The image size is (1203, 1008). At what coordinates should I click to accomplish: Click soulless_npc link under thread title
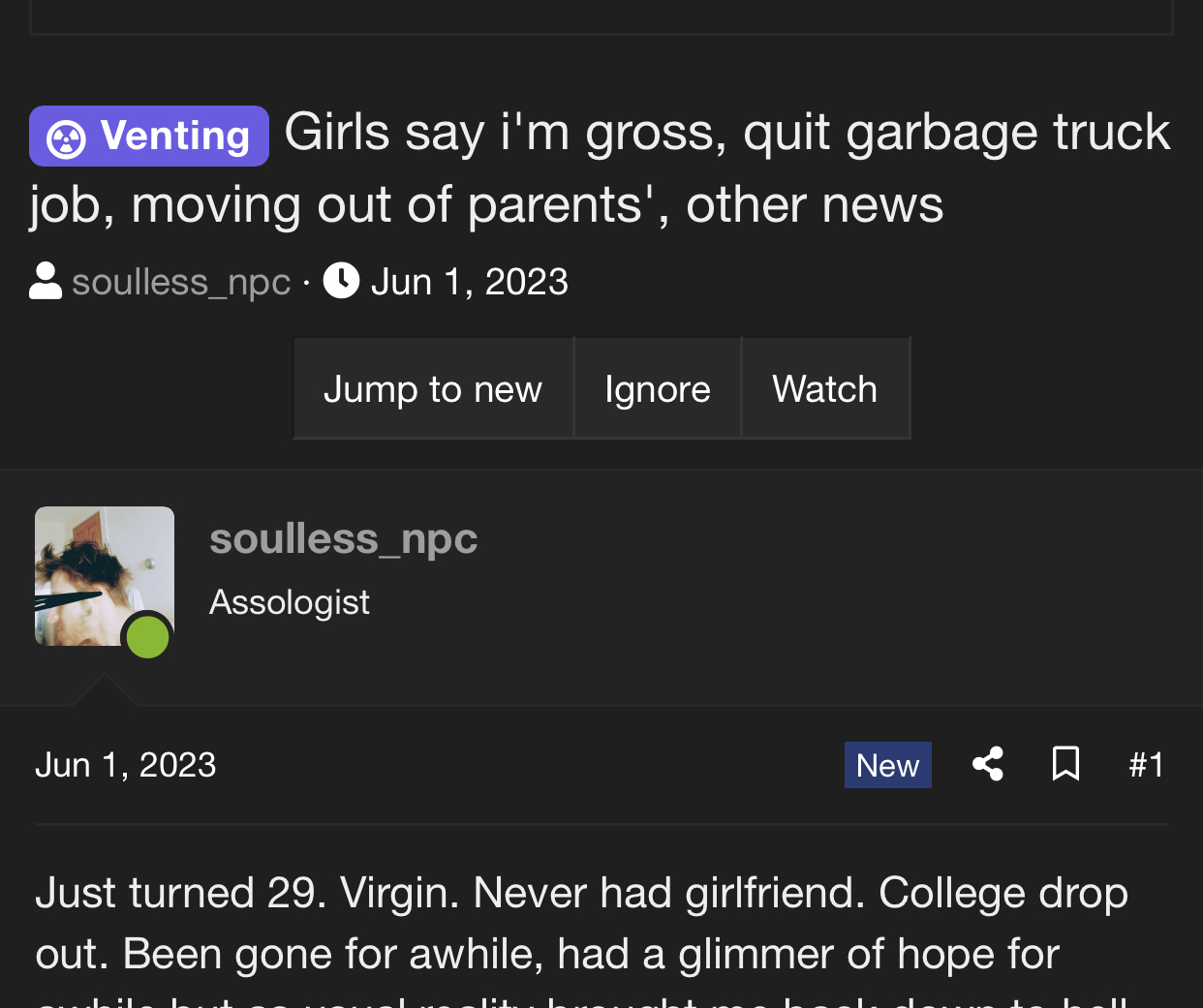181,282
